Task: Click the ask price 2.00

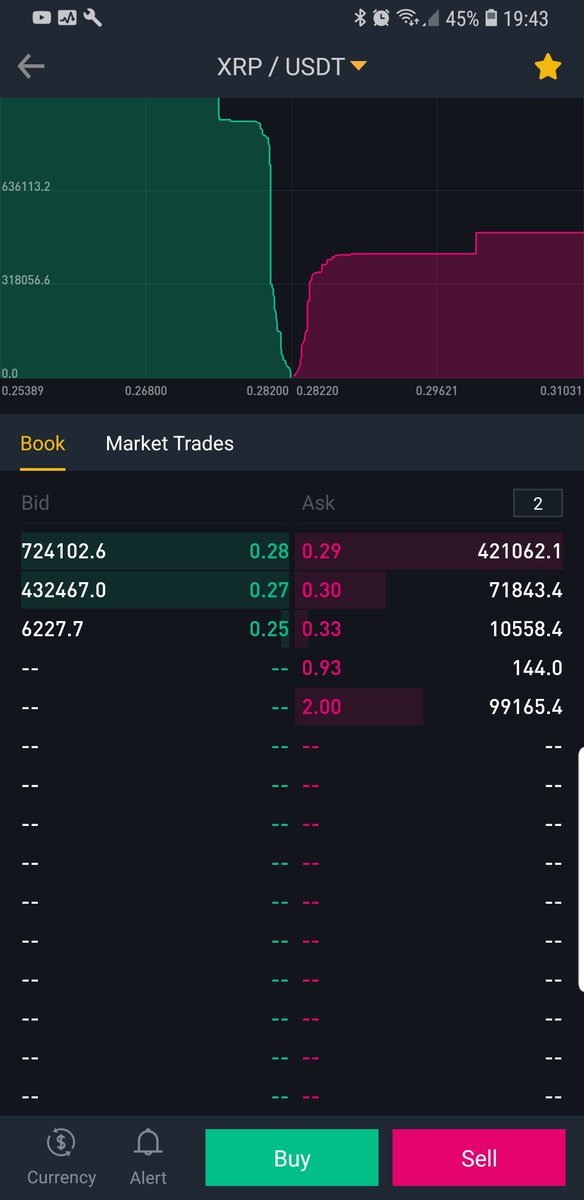Action: tap(322, 707)
